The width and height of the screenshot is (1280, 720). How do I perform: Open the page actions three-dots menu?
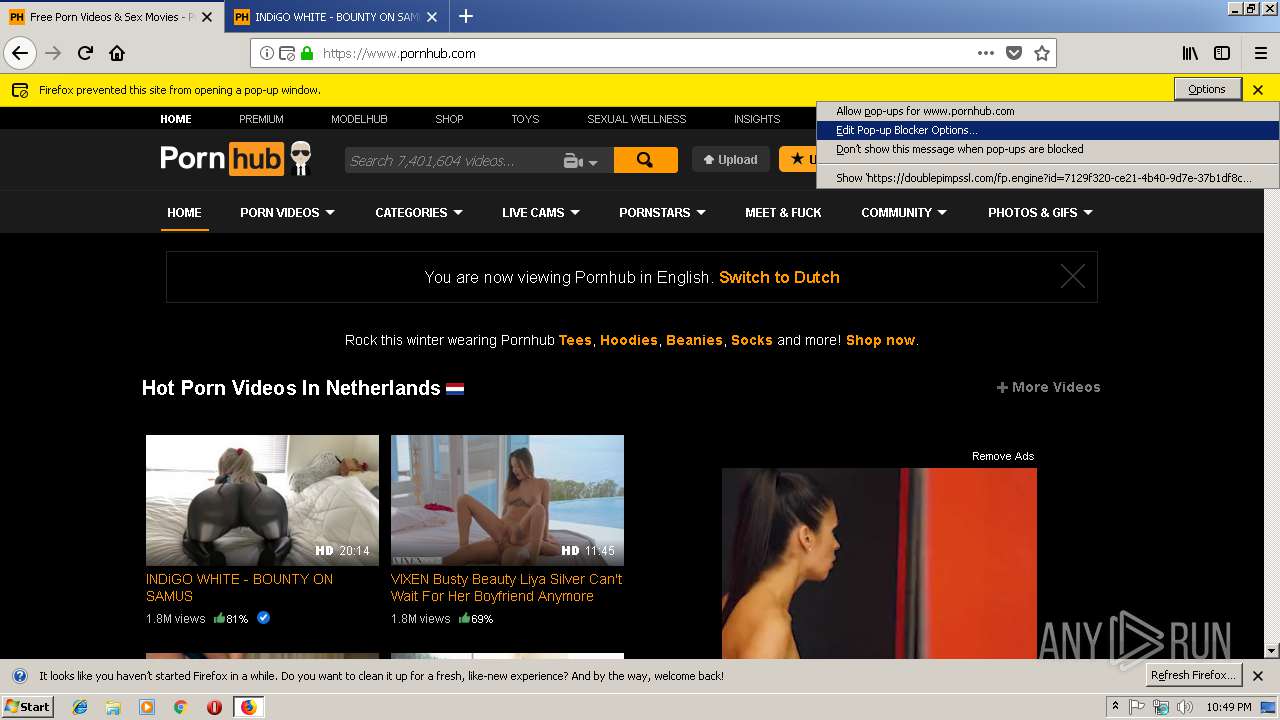tap(986, 53)
